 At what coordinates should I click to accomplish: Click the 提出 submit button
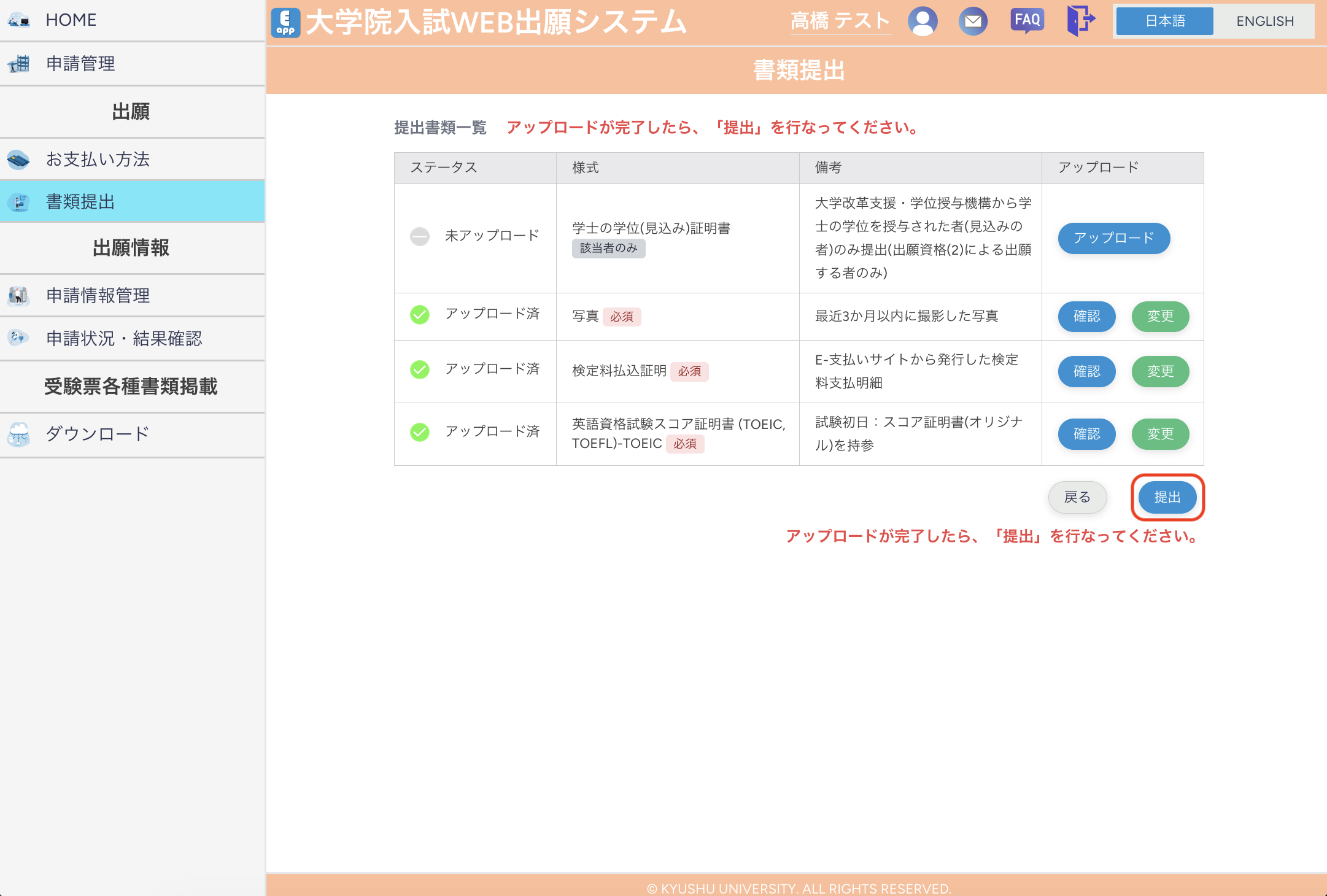pos(1167,497)
